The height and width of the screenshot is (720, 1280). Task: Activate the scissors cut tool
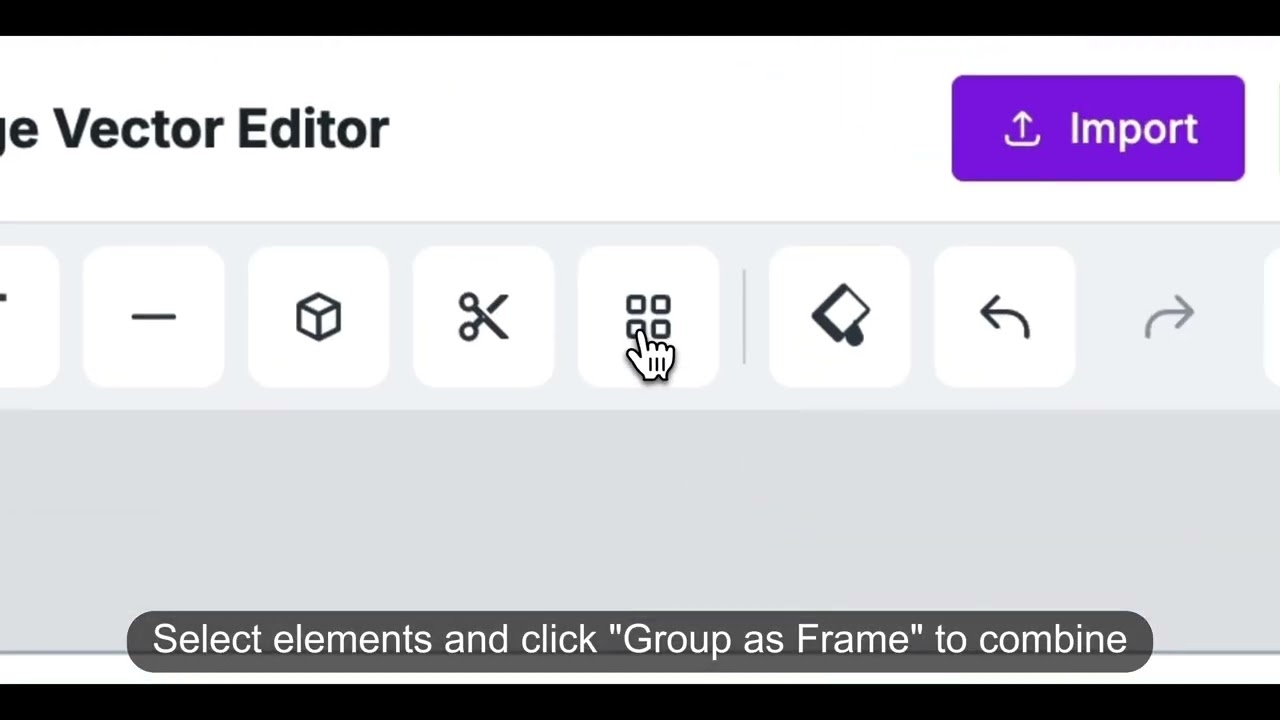click(483, 317)
